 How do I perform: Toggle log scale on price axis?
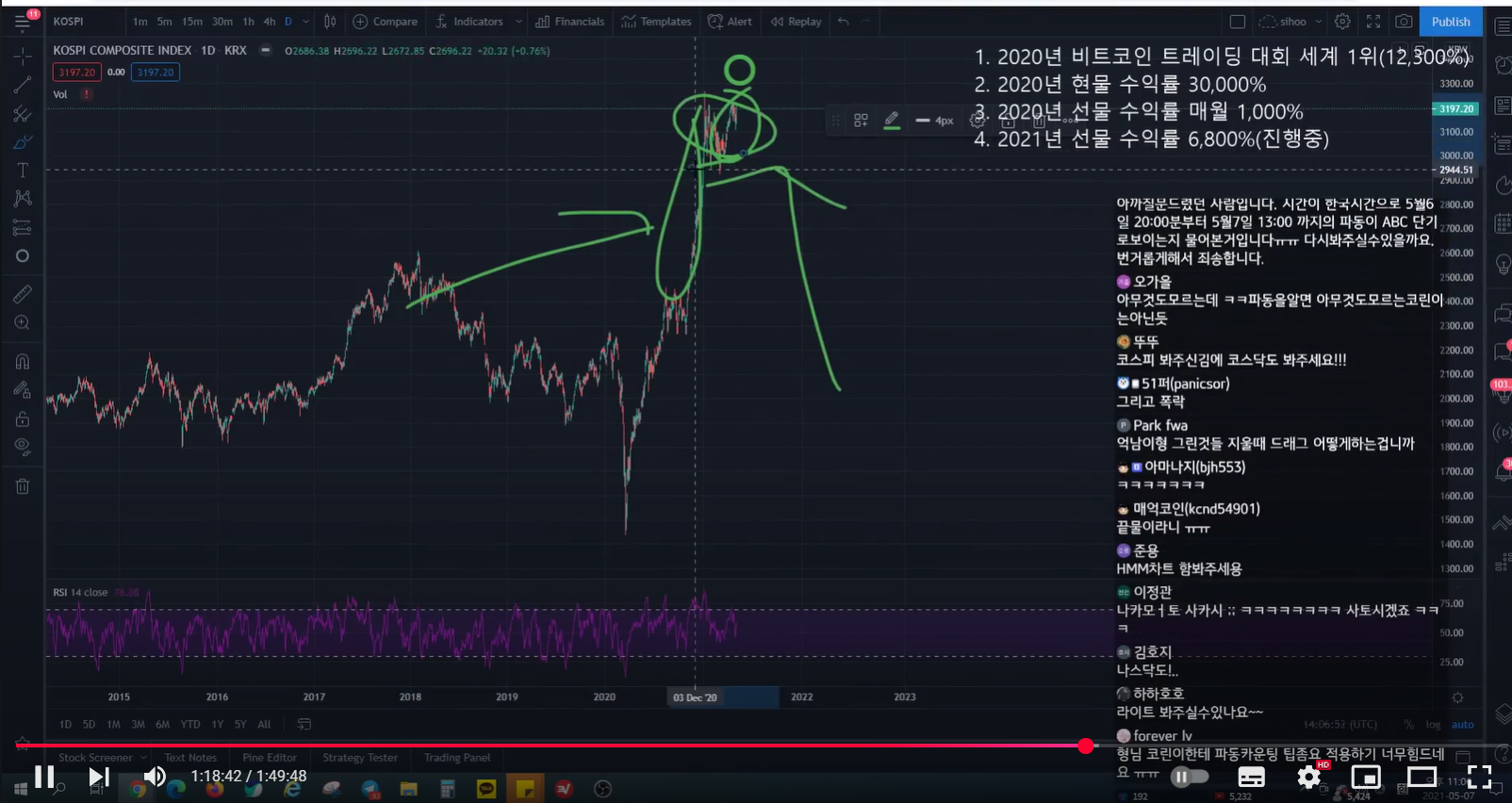[x=1433, y=725]
